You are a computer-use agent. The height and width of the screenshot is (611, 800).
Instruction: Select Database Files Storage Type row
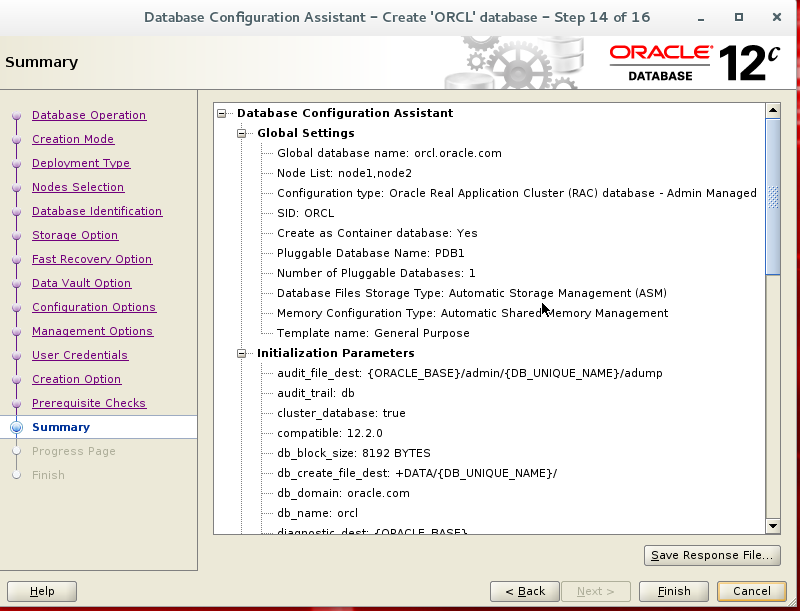[x=472, y=293]
